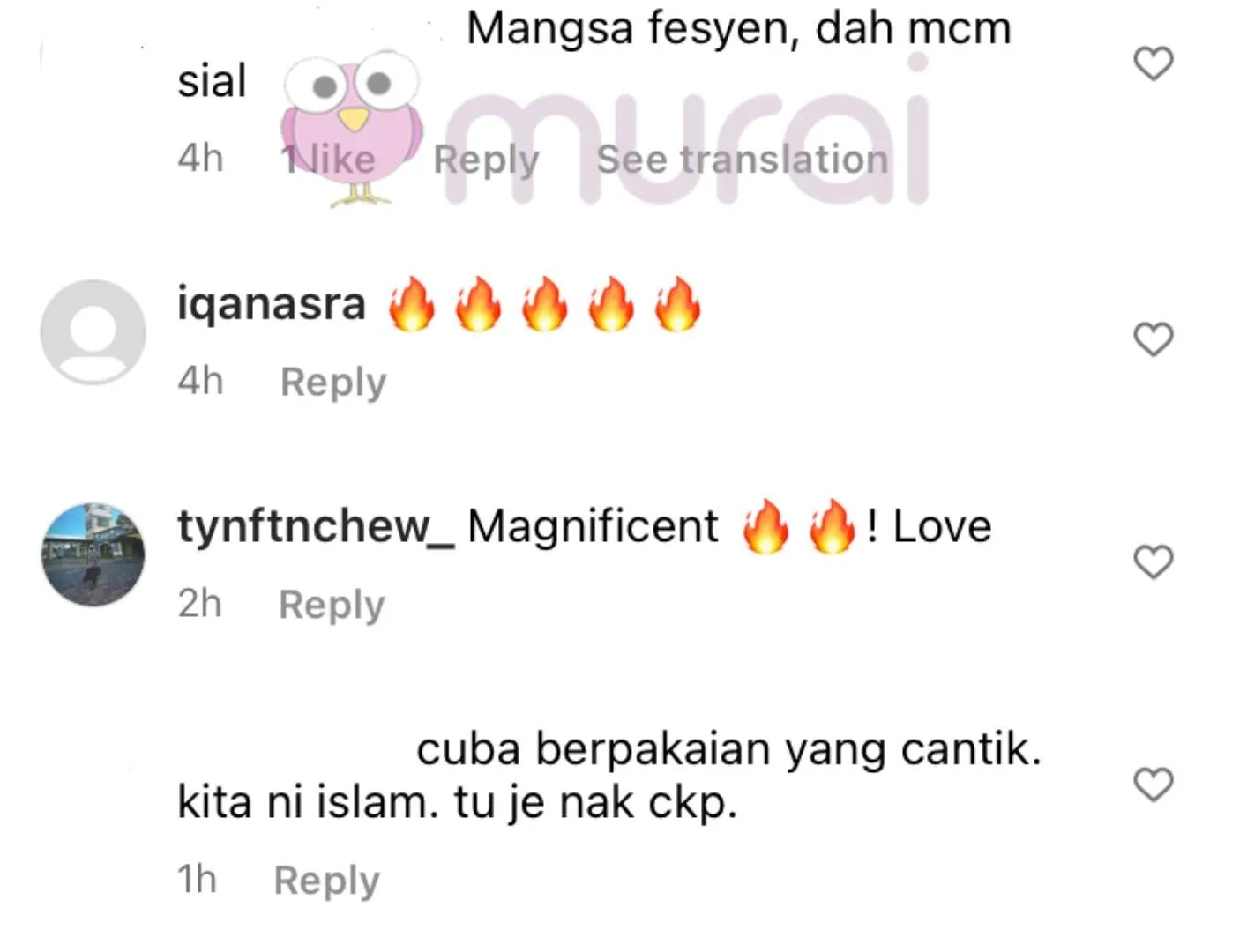The height and width of the screenshot is (952, 1247).
Task: Reply to iqanasra's fire emoji comment
Action: 333,383
